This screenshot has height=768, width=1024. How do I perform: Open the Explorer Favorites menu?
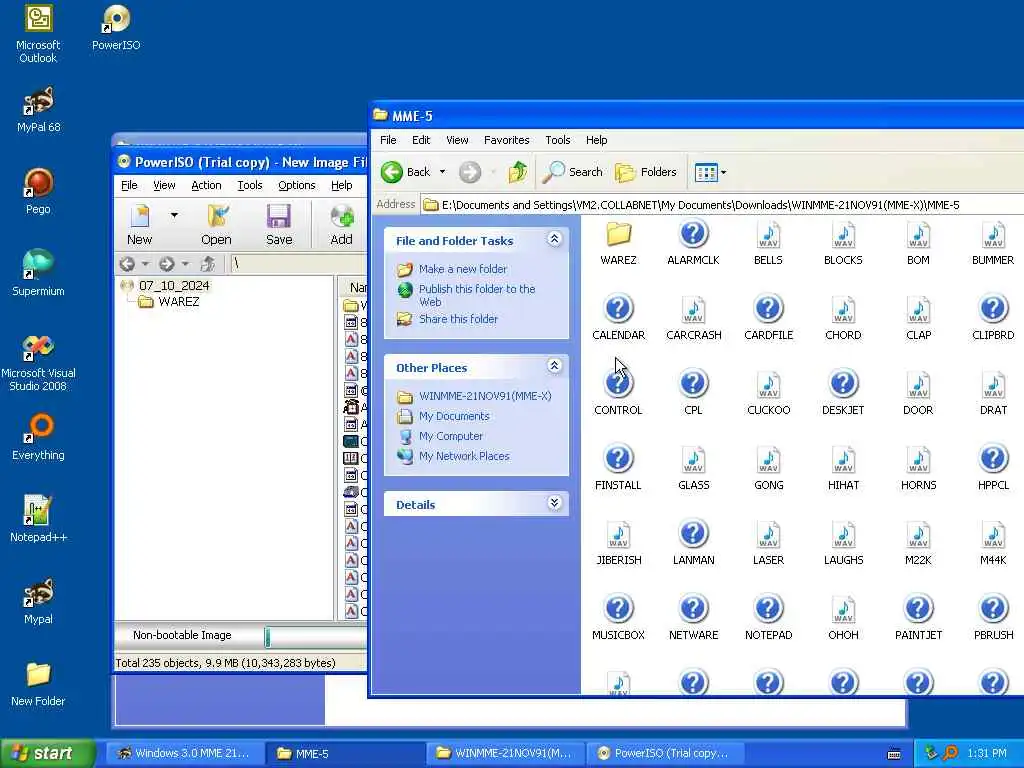tap(506, 140)
